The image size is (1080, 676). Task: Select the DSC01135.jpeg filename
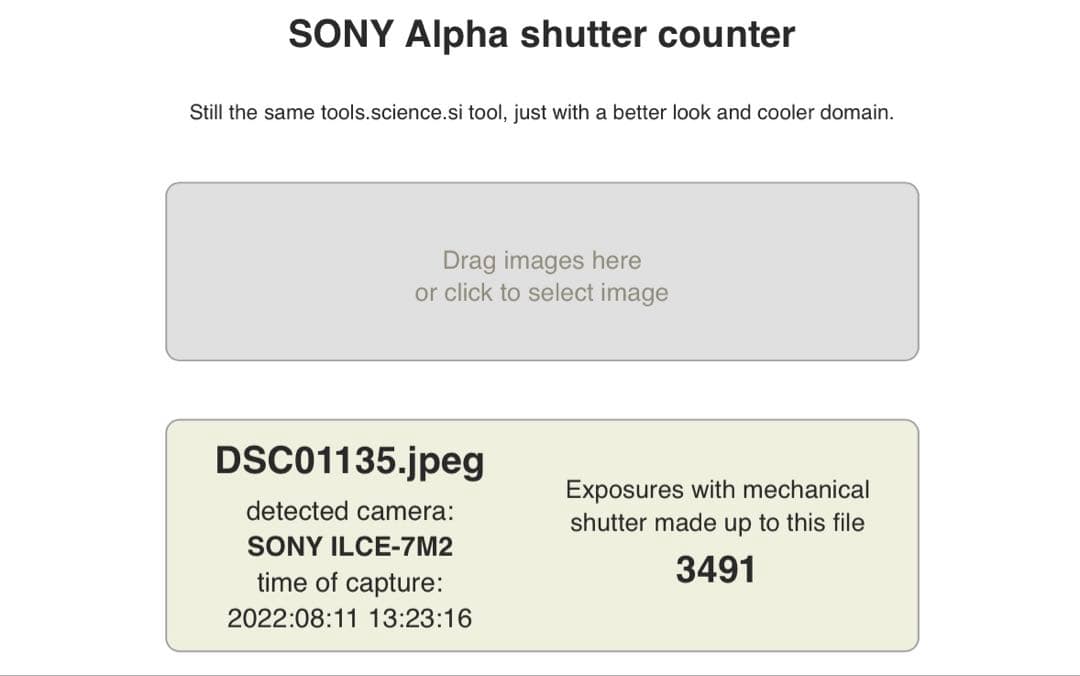350,461
